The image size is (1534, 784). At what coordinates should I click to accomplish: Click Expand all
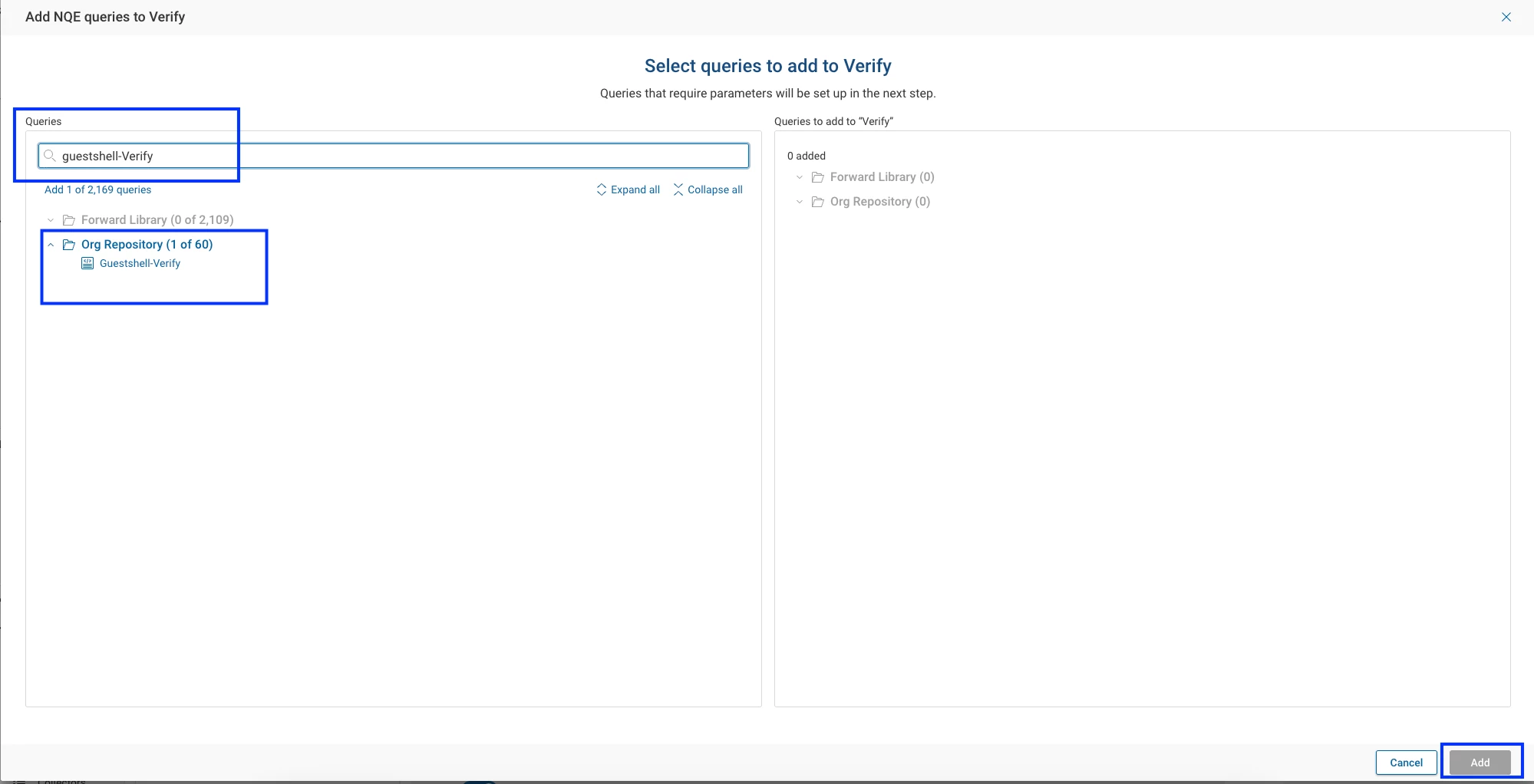click(628, 189)
